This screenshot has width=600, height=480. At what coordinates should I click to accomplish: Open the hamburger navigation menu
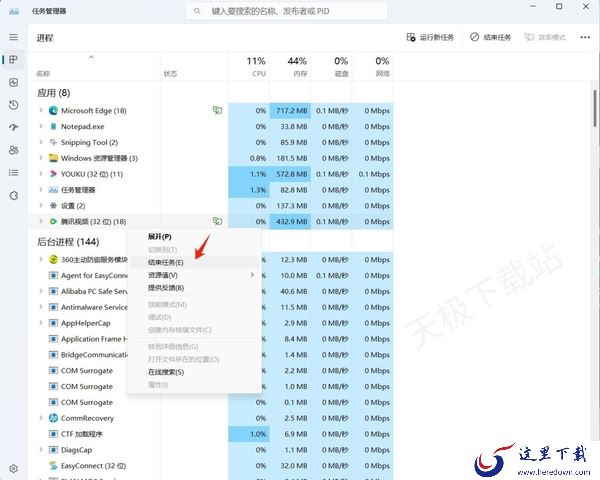[13, 37]
